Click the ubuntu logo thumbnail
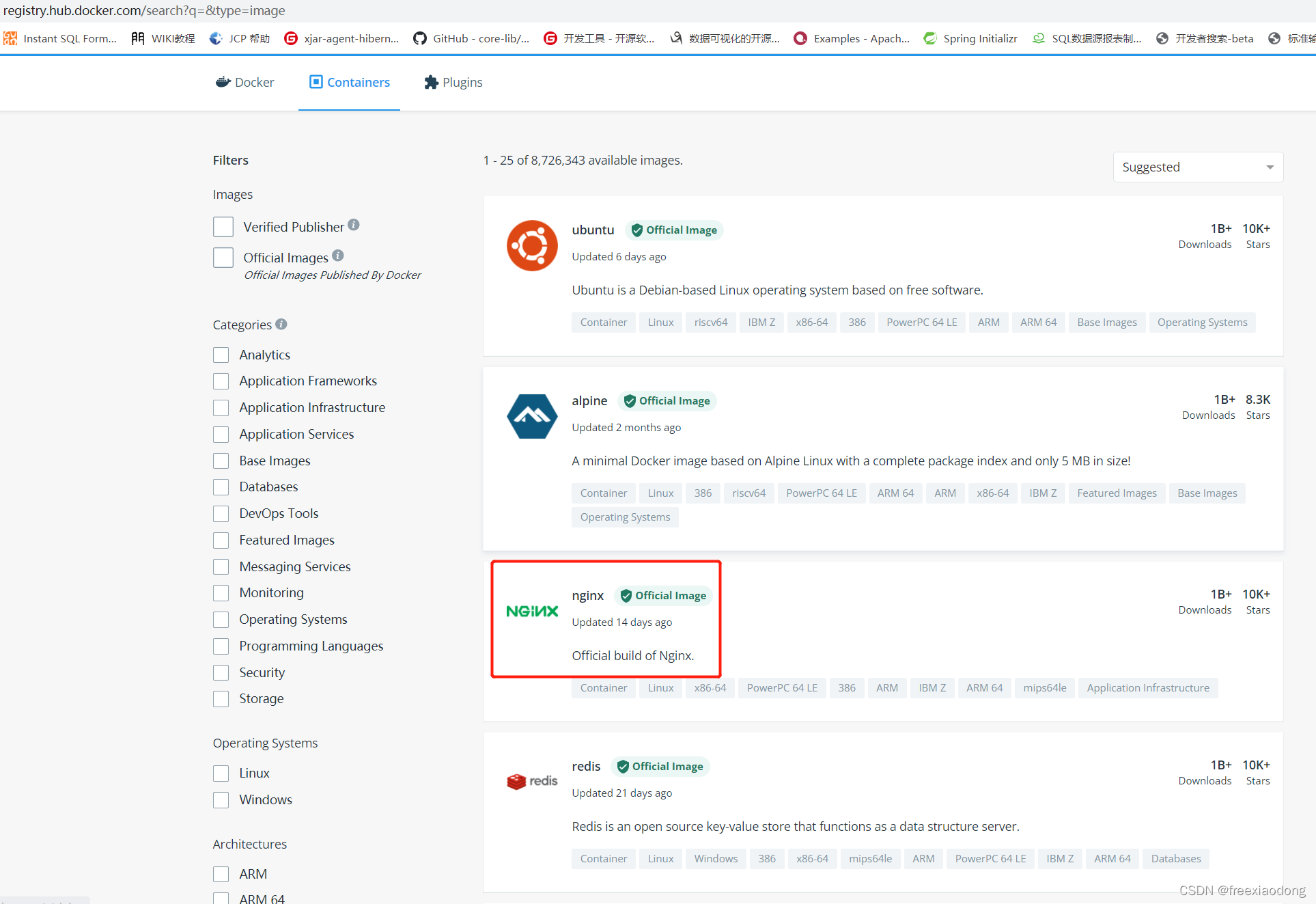 click(532, 245)
